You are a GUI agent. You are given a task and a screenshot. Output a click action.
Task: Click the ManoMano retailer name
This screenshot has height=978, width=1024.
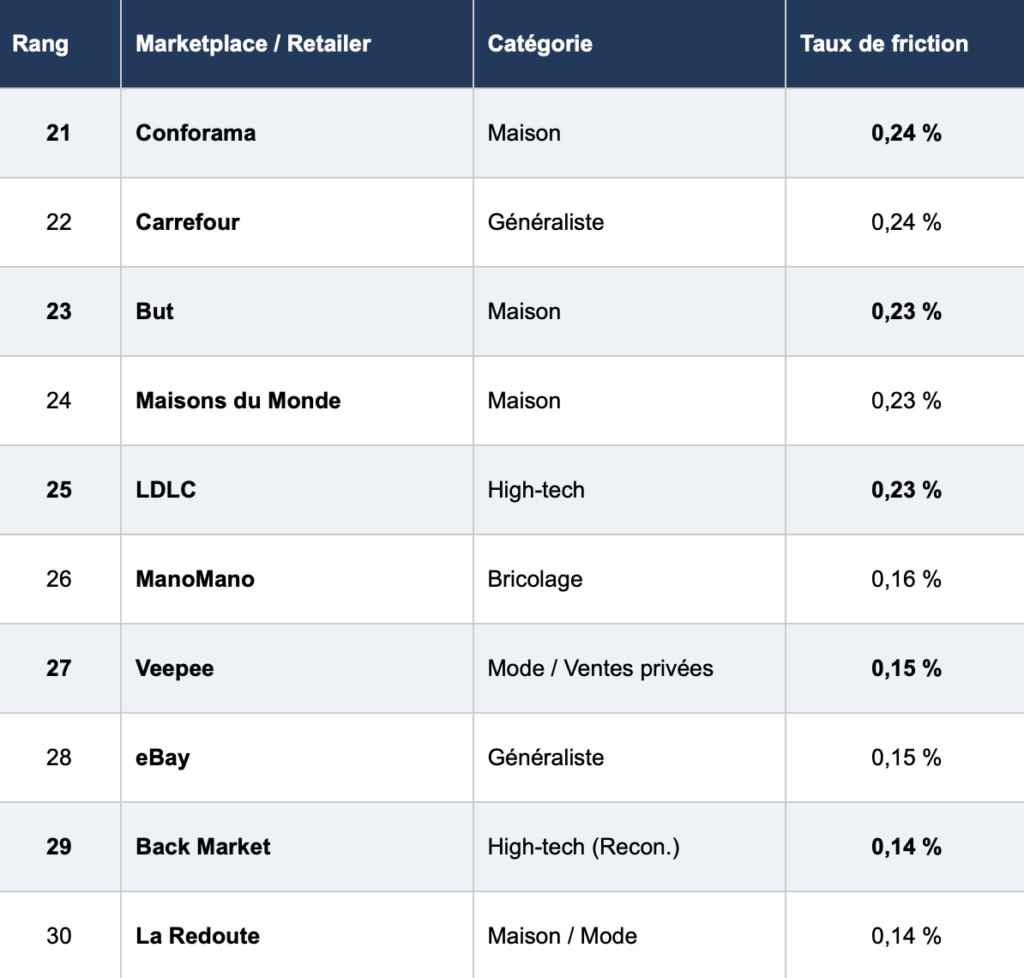pos(195,579)
